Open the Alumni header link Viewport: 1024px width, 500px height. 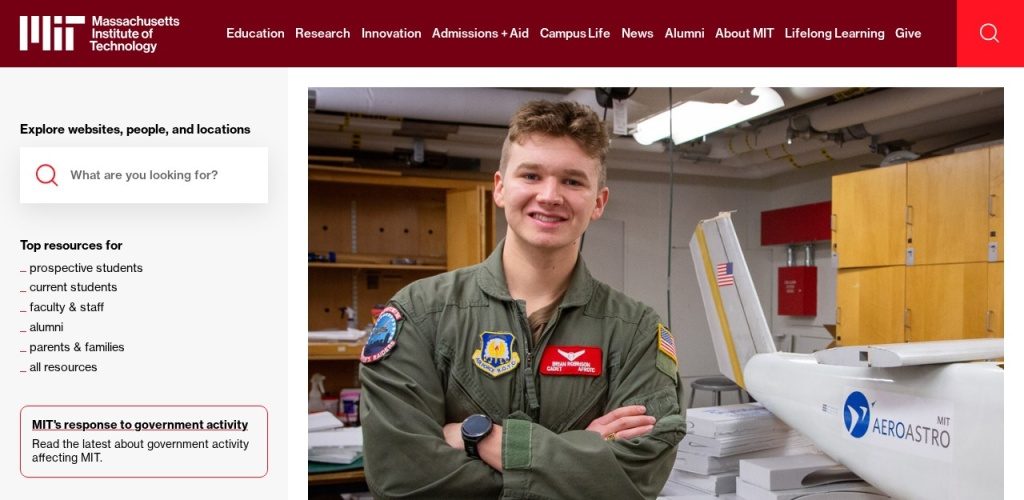pyautogui.click(x=684, y=33)
